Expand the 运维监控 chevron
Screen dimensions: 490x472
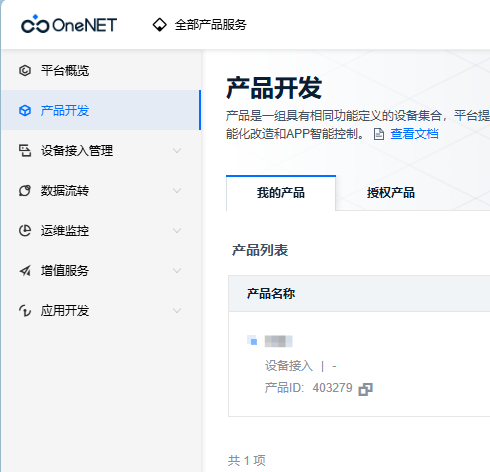(x=177, y=230)
